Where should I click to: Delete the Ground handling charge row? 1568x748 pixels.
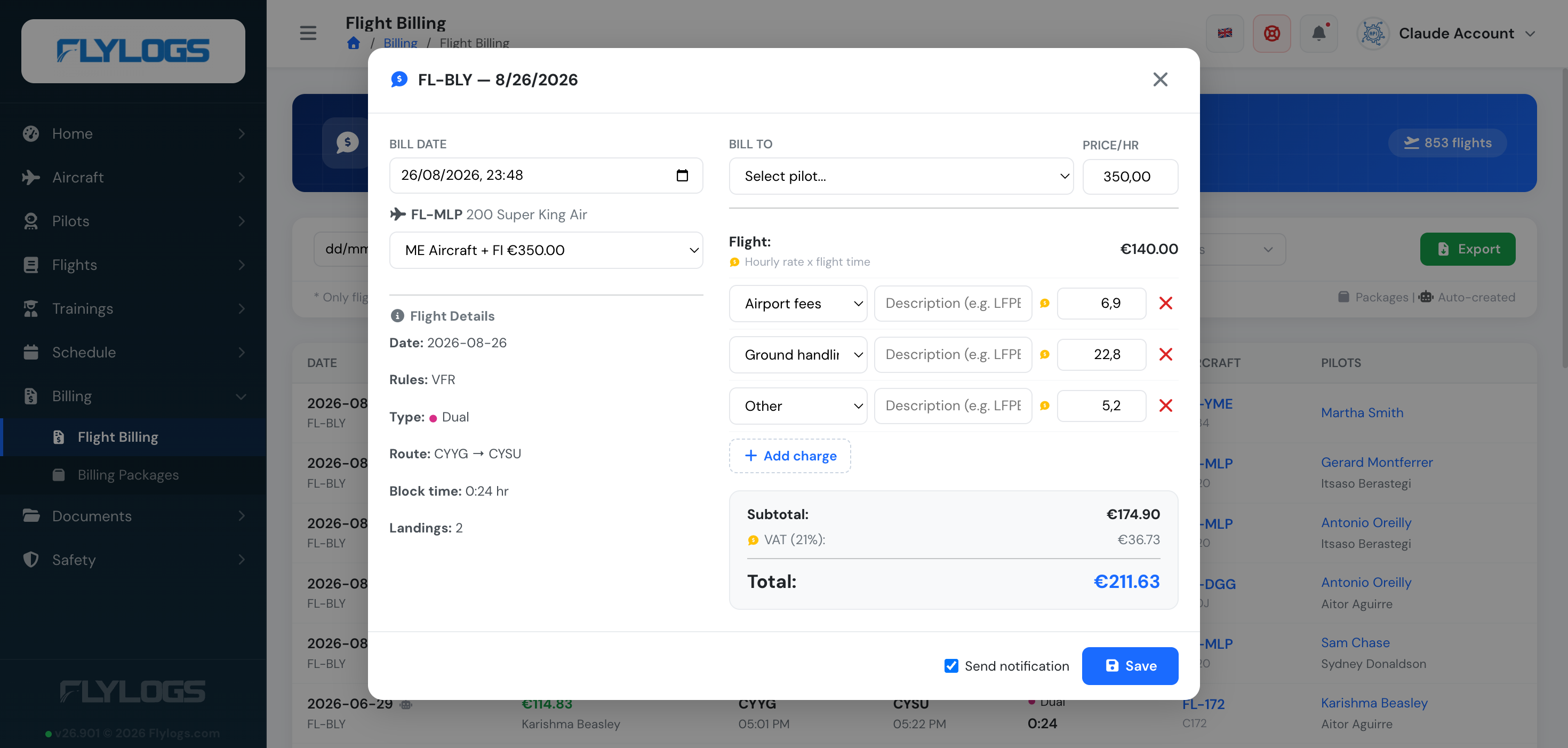coord(1165,354)
